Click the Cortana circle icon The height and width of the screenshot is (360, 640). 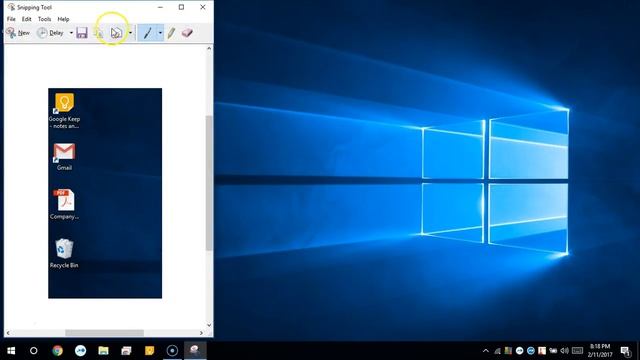(x=34, y=351)
